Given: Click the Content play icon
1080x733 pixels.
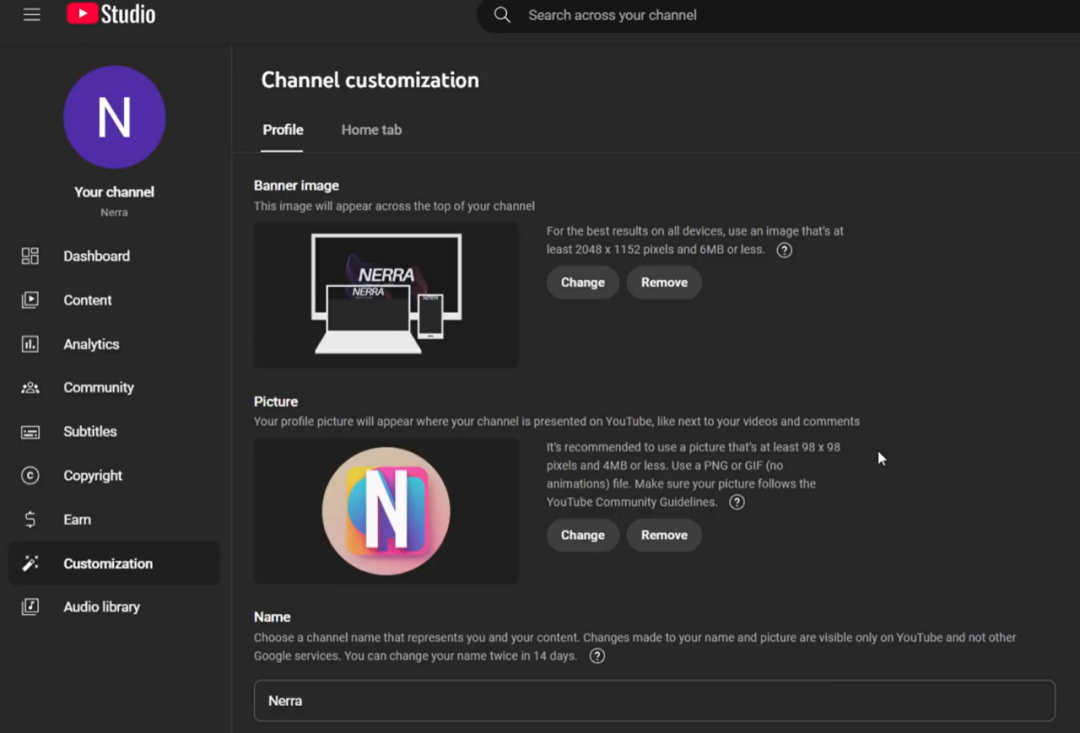Looking at the screenshot, I should tap(30, 300).
